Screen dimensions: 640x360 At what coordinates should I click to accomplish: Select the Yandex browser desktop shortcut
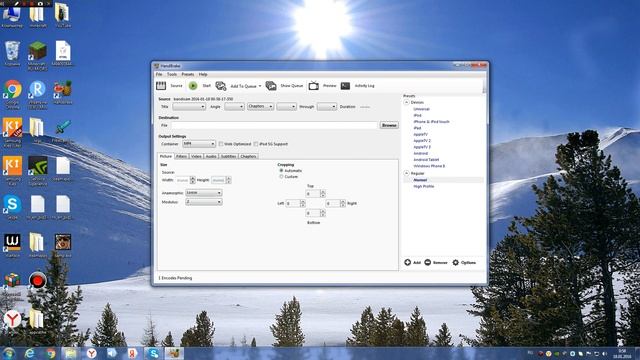click(x=12, y=319)
